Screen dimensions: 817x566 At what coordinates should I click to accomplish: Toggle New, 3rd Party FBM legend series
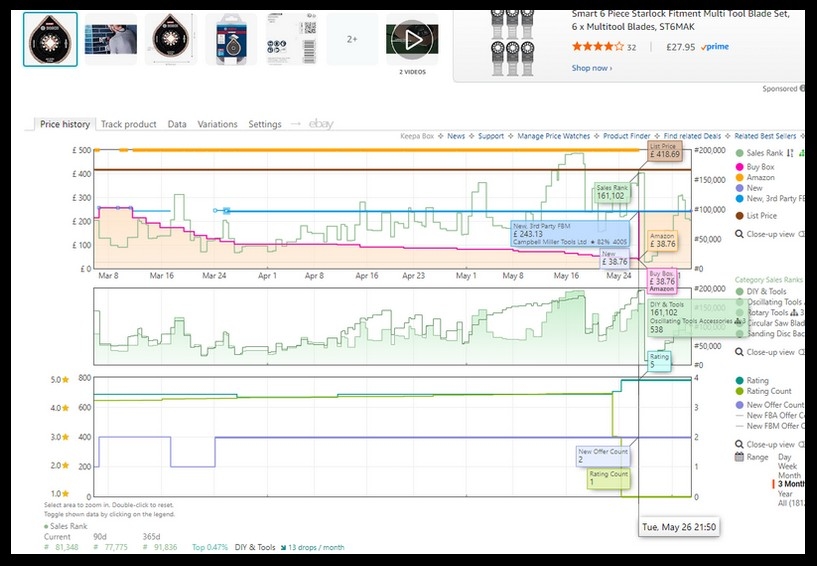click(770, 199)
